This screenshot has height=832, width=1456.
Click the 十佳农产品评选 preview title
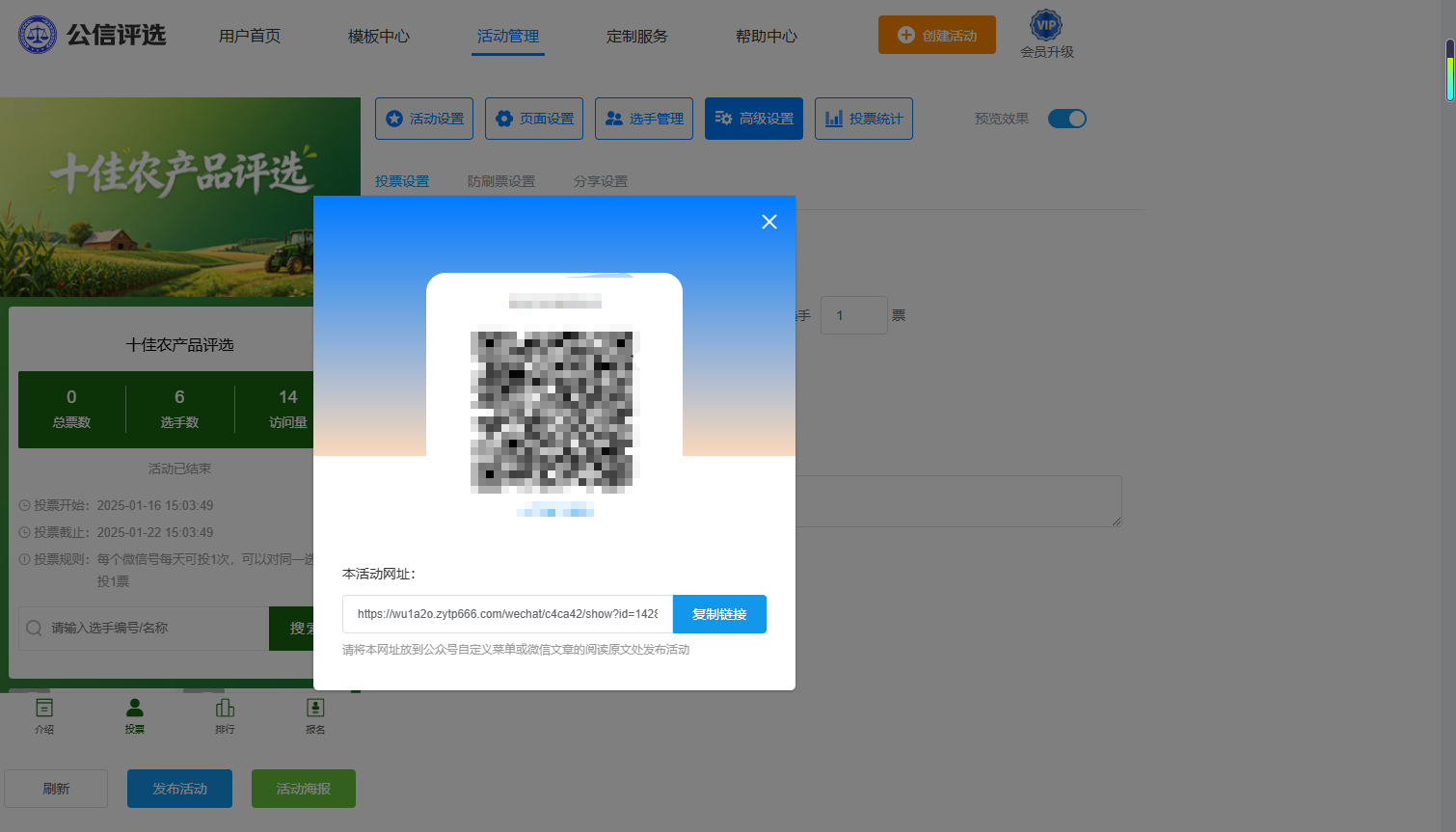click(179, 344)
